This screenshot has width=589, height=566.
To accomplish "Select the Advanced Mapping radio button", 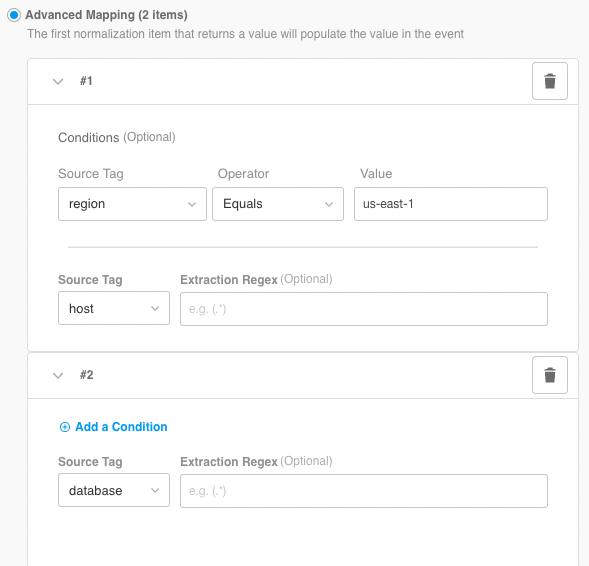I will (14, 15).
